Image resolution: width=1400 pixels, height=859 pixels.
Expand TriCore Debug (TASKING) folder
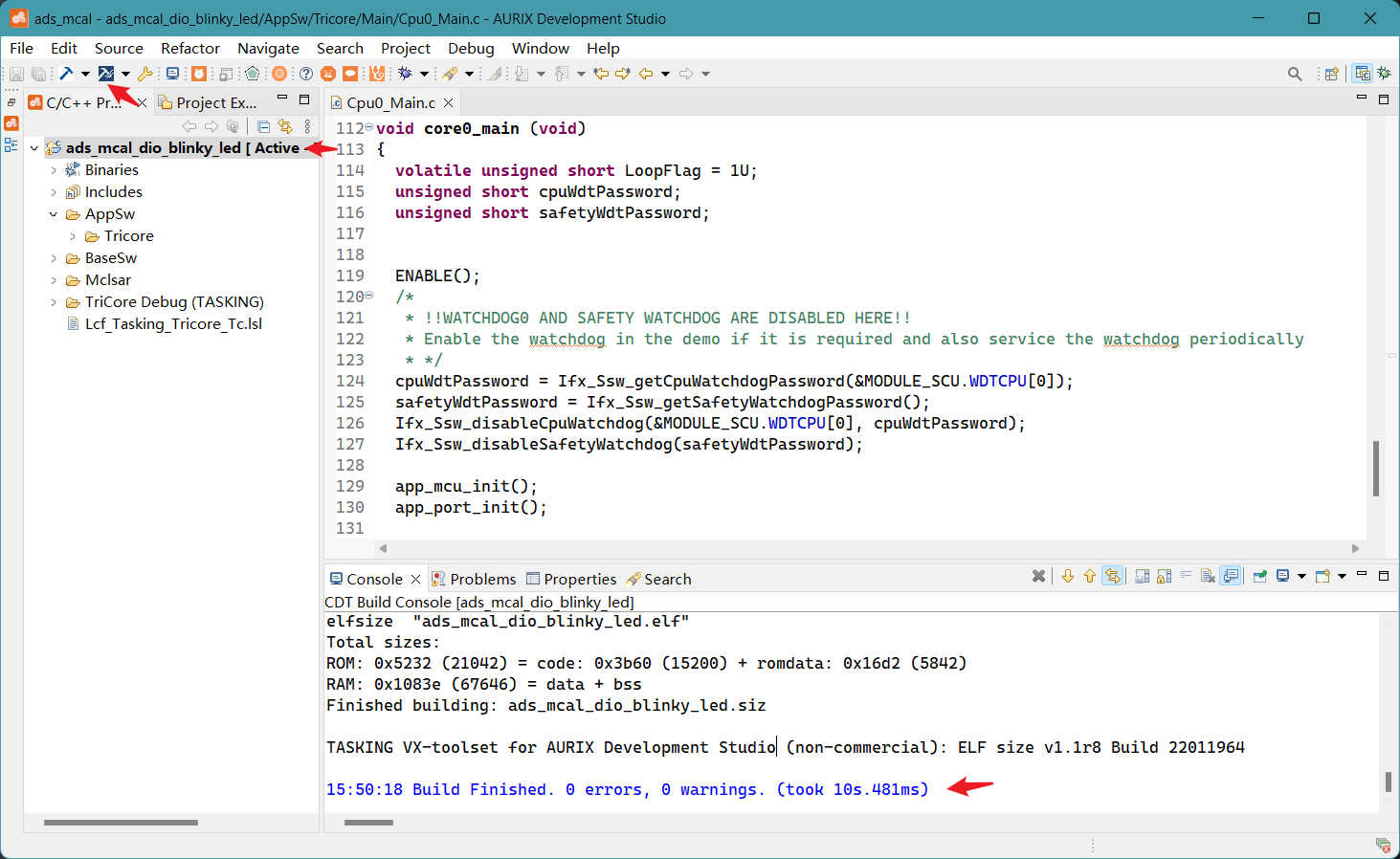pos(54,302)
